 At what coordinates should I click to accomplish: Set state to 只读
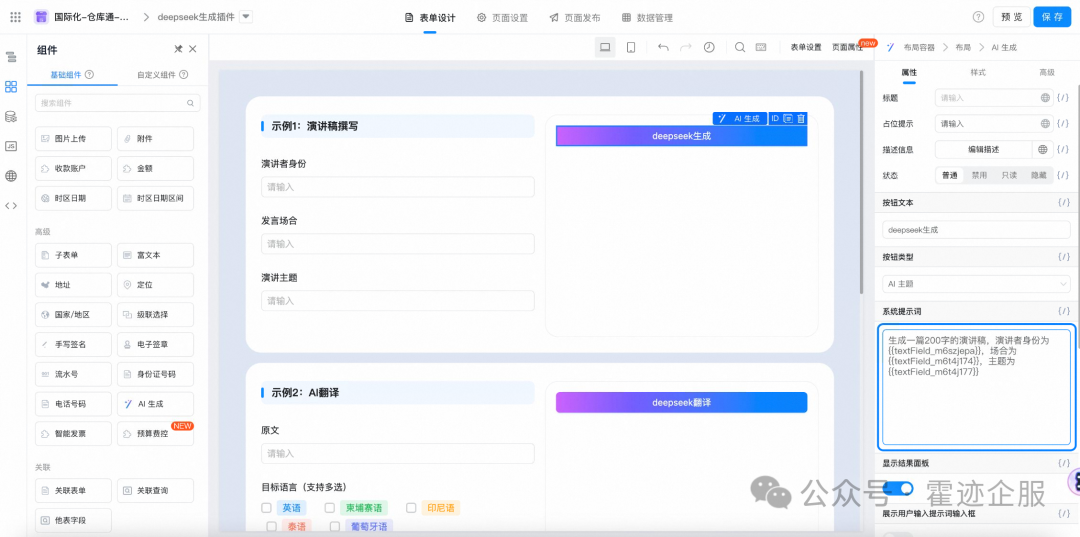[x=1009, y=176]
